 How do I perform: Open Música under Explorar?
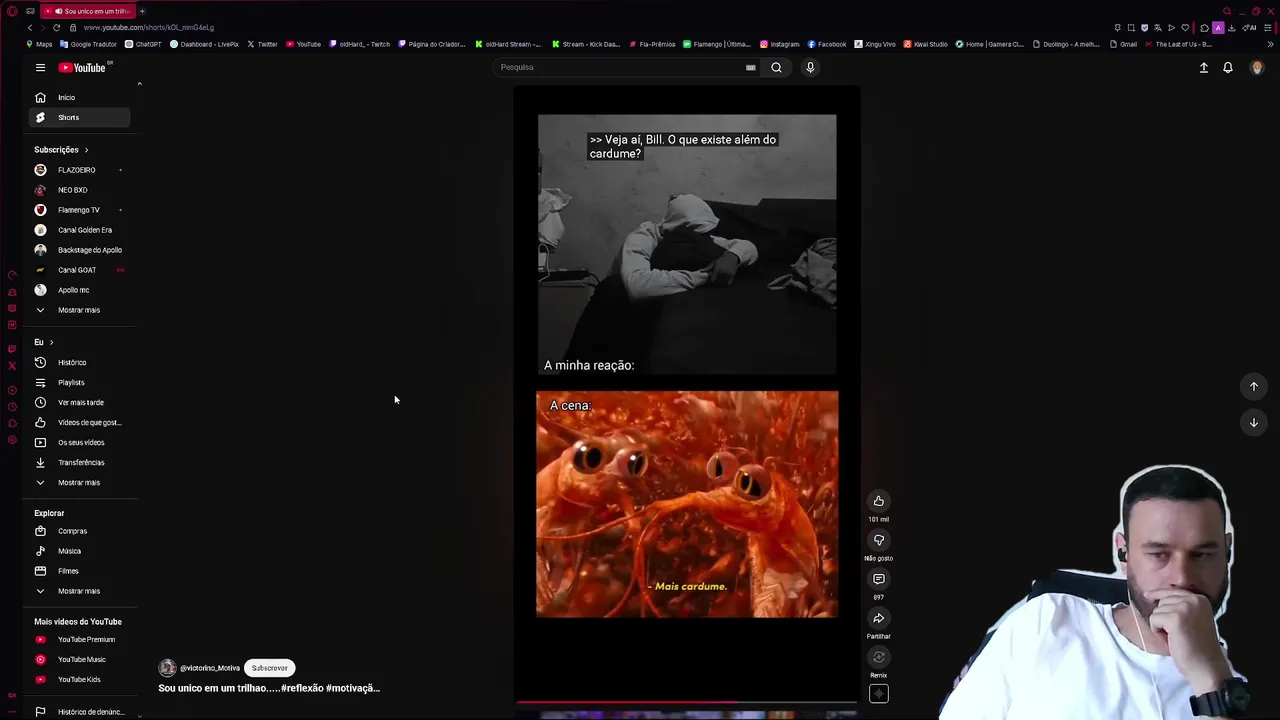click(79, 551)
